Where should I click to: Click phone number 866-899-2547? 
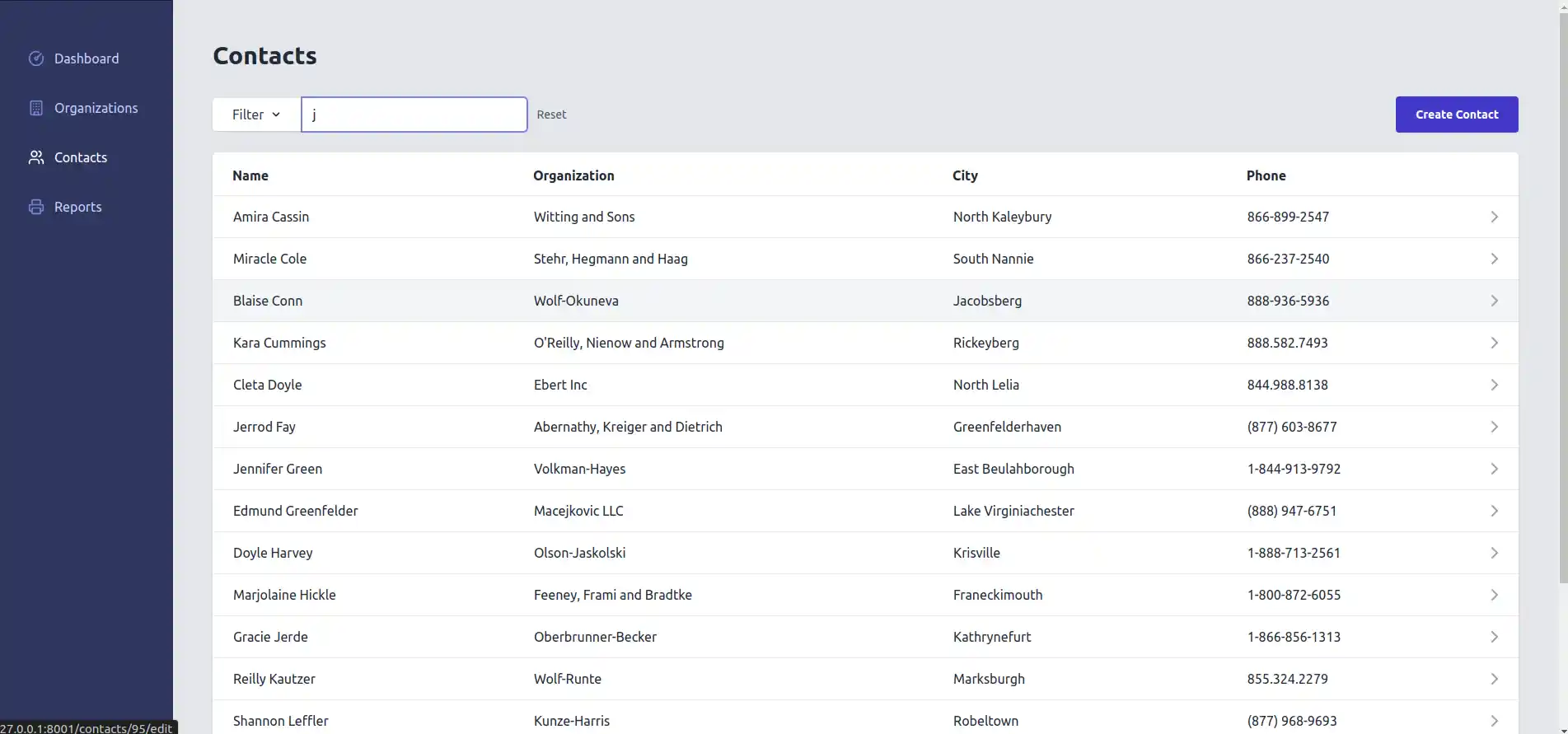pyautogui.click(x=1288, y=217)
